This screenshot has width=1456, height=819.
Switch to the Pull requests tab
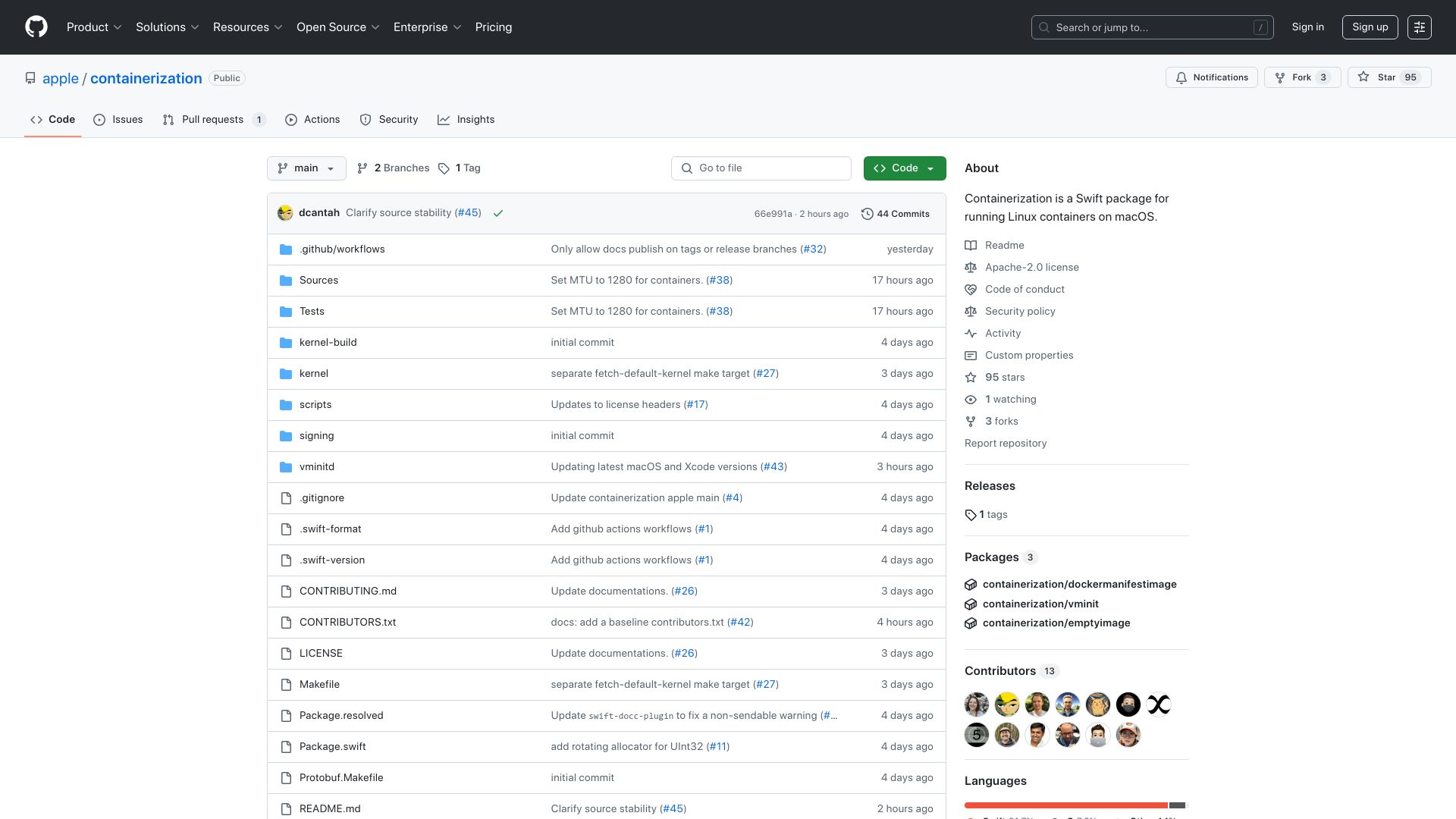click(214, 120)
